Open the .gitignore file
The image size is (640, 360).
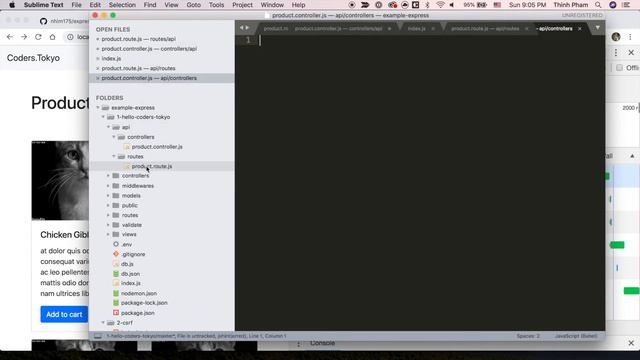coord(133,254)
